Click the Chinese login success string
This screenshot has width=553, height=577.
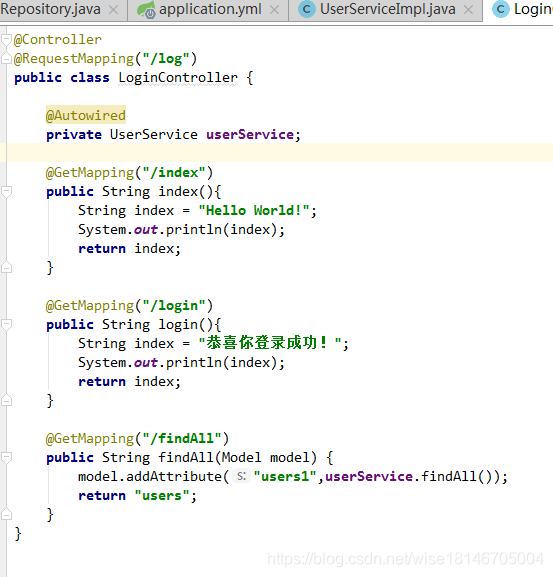click(270, 343)
